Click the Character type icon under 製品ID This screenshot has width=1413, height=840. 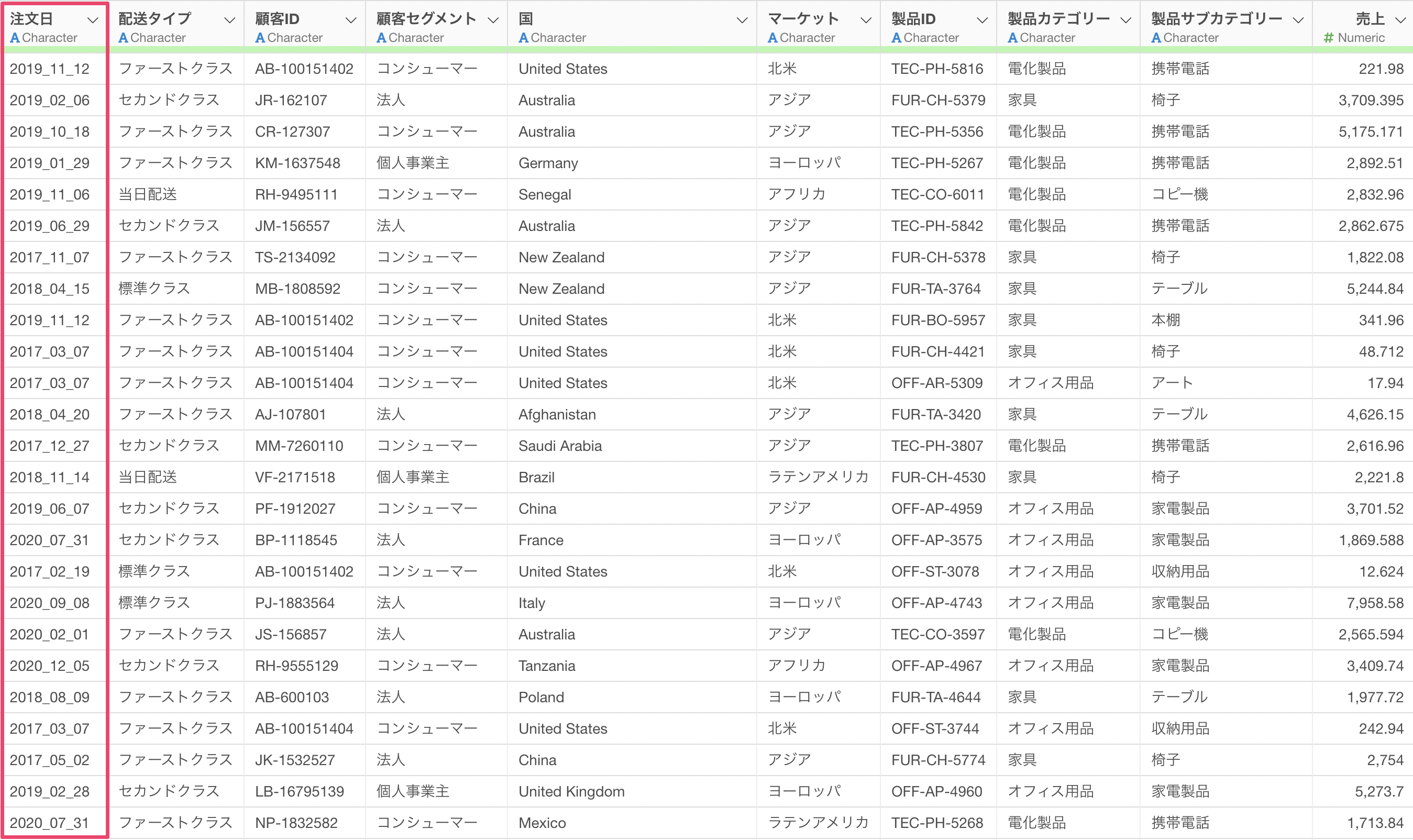click(896, 38)
